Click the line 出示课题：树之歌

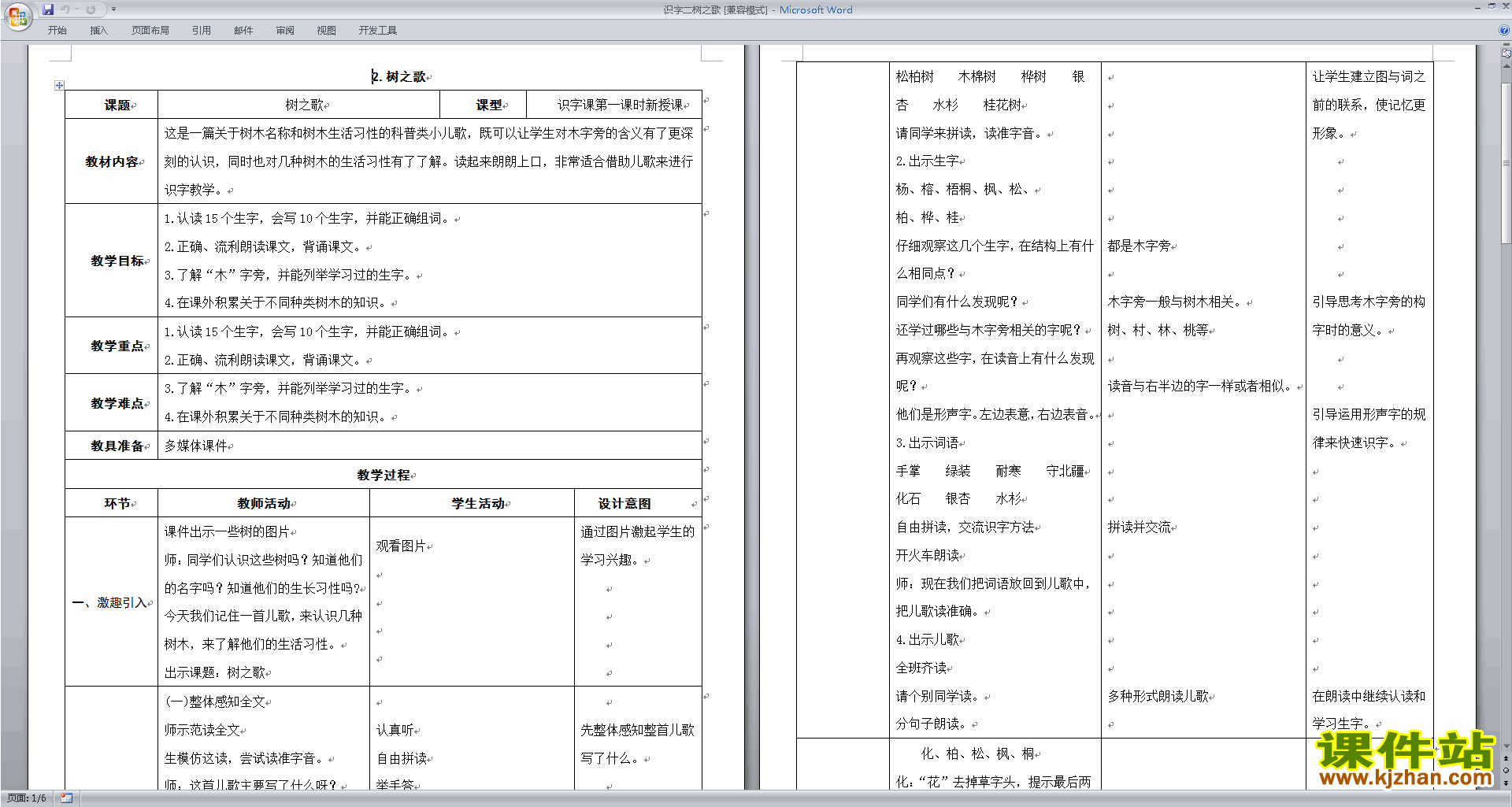[x=215, y=672]
